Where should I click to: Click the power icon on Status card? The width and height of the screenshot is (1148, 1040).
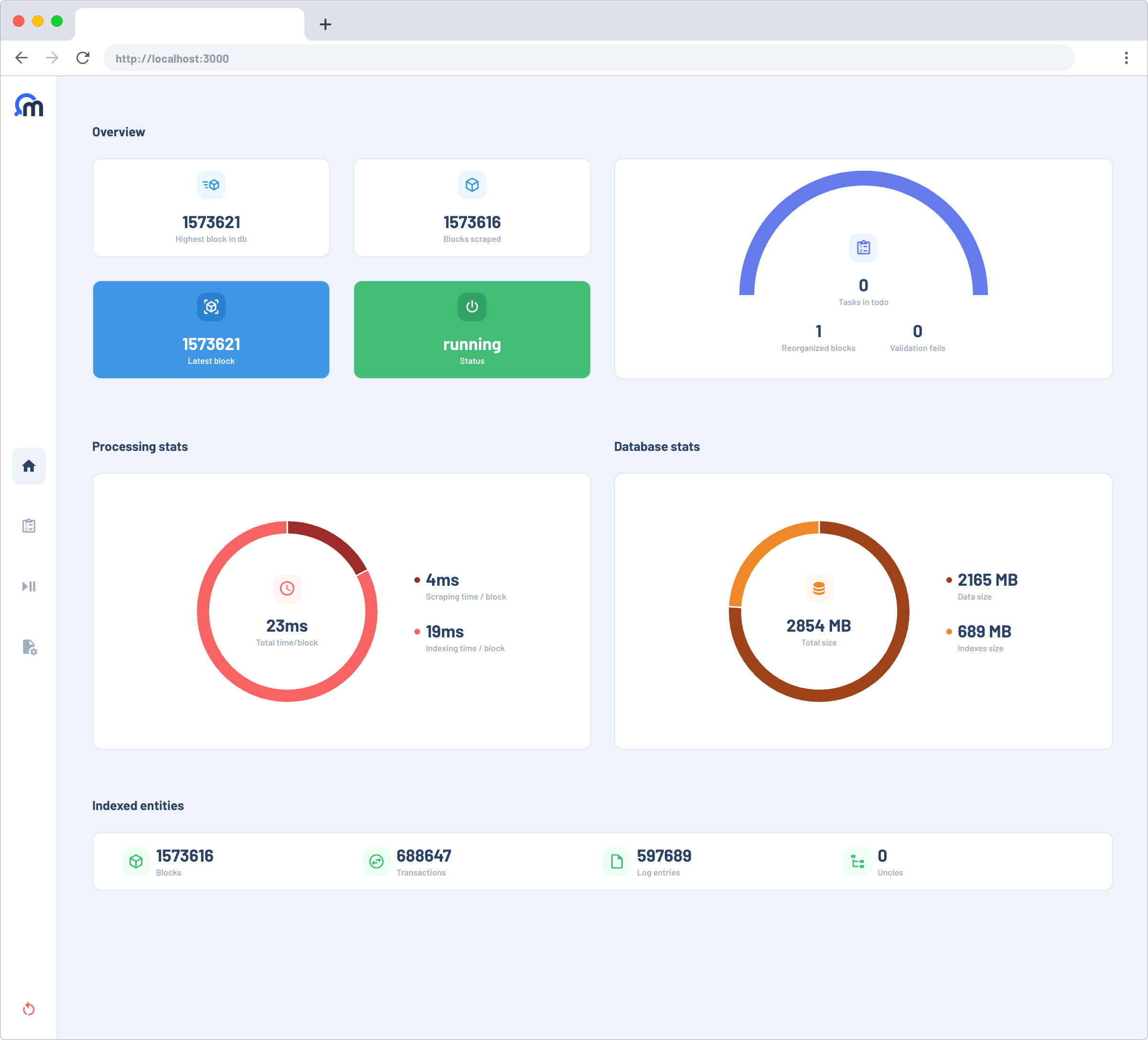point(472,307)
